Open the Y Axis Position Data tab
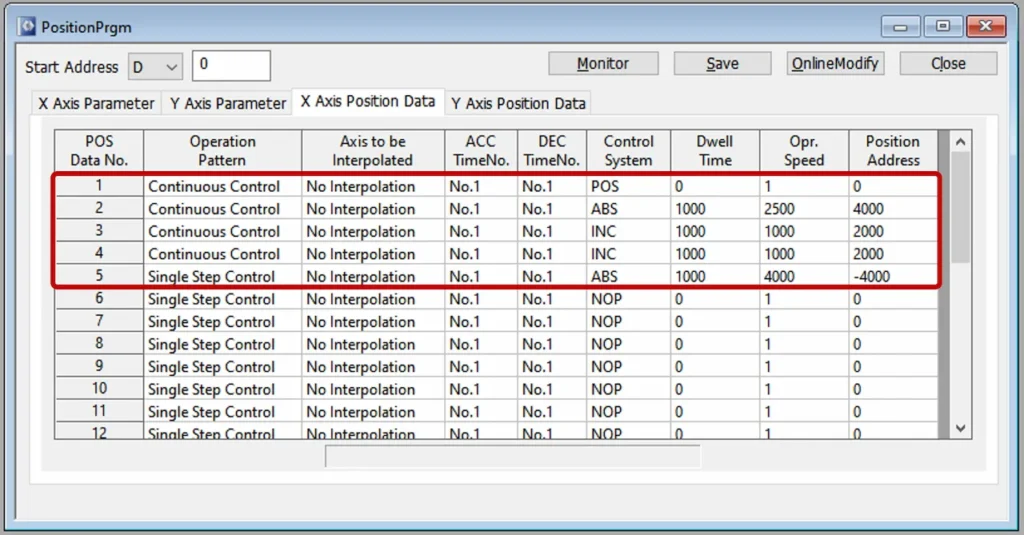The width and height of the screenshot is (1024, 535). pyautogui.click(x=519, y=103)
